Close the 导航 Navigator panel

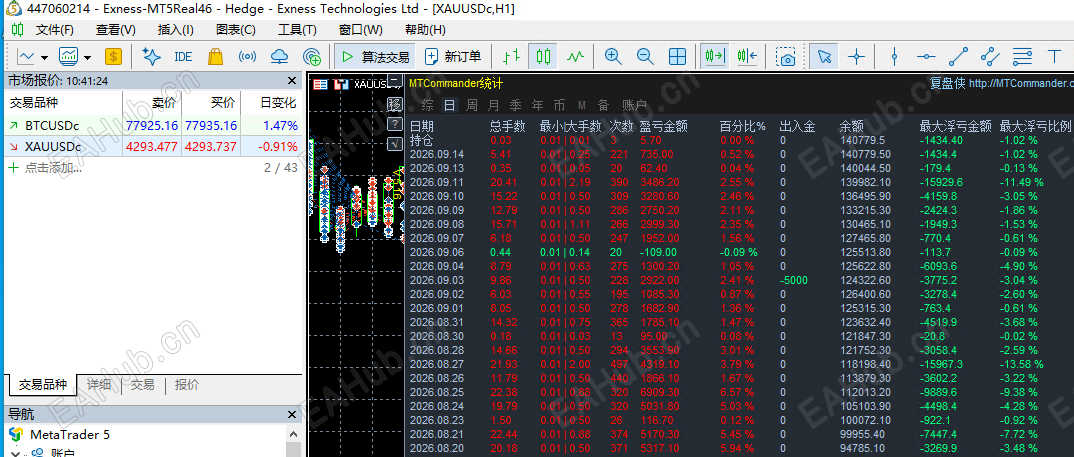tap(292, 414)
